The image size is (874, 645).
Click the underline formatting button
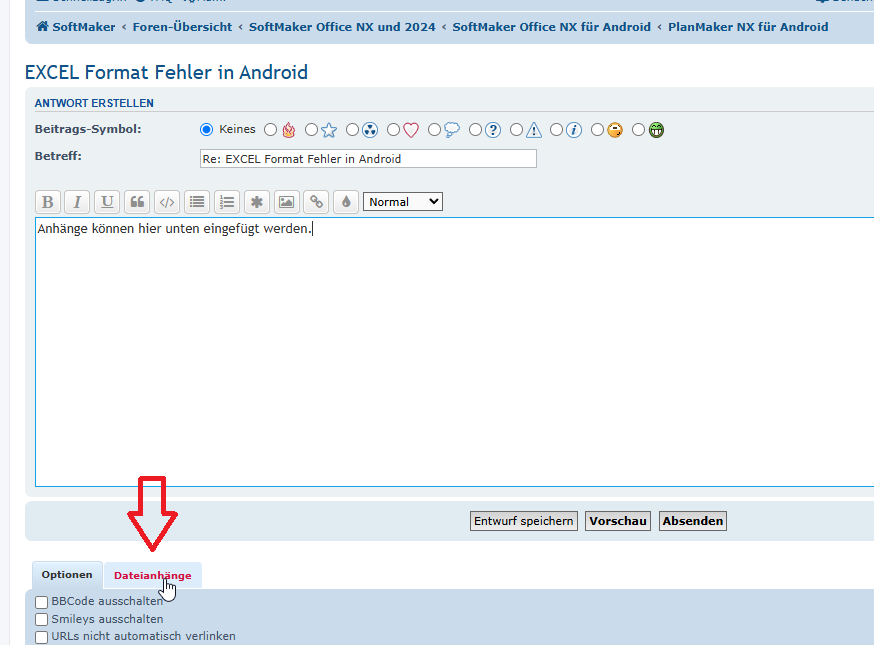tap(107, 202)
